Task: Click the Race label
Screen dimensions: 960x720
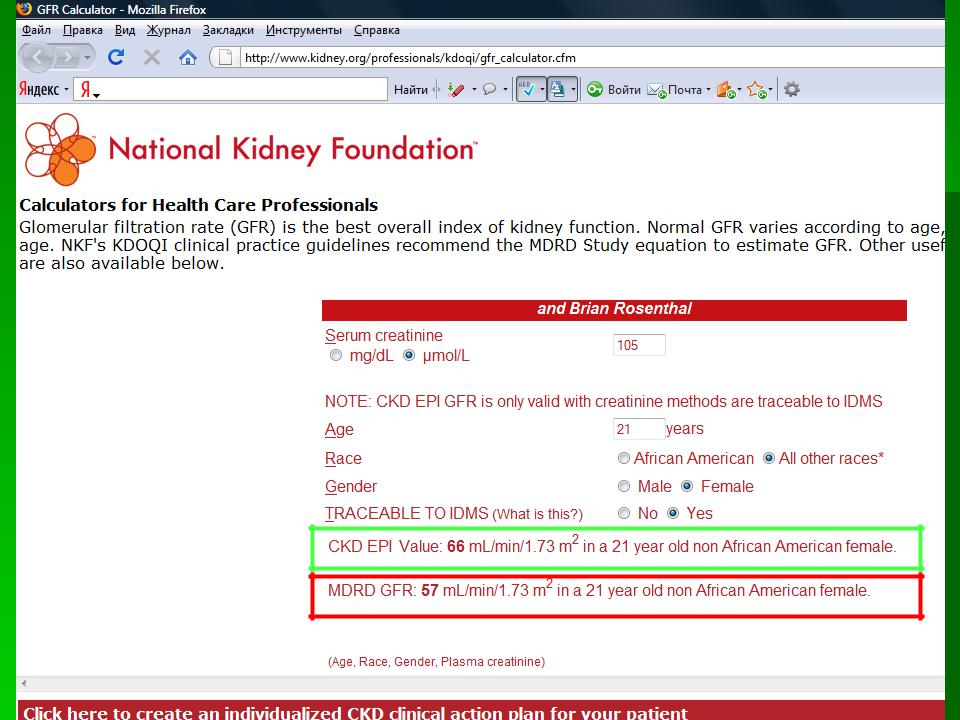Action: [343, 459]
